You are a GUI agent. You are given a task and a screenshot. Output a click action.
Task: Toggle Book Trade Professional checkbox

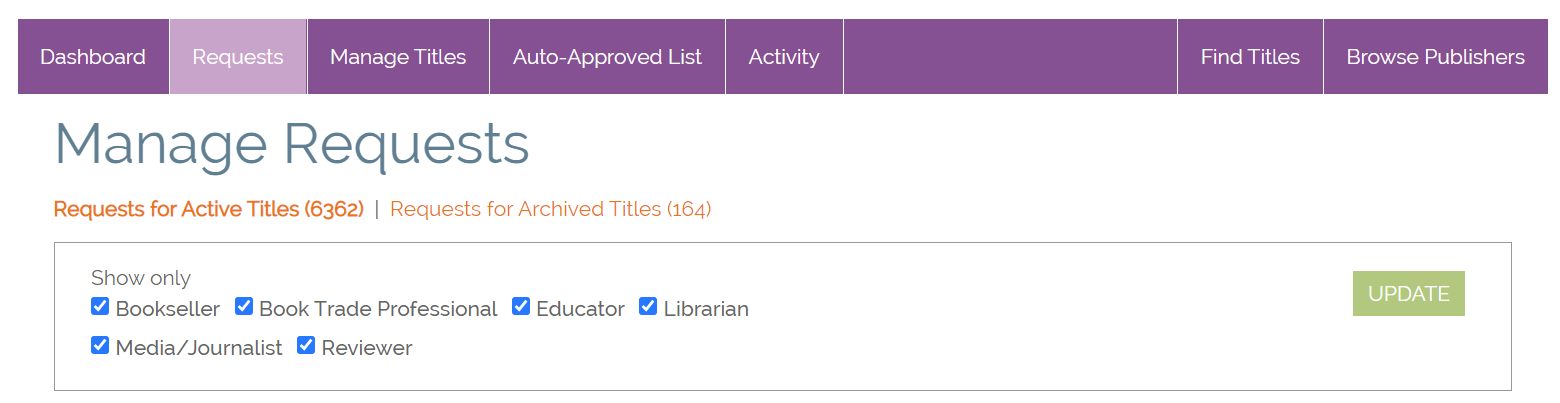[244, 306]
